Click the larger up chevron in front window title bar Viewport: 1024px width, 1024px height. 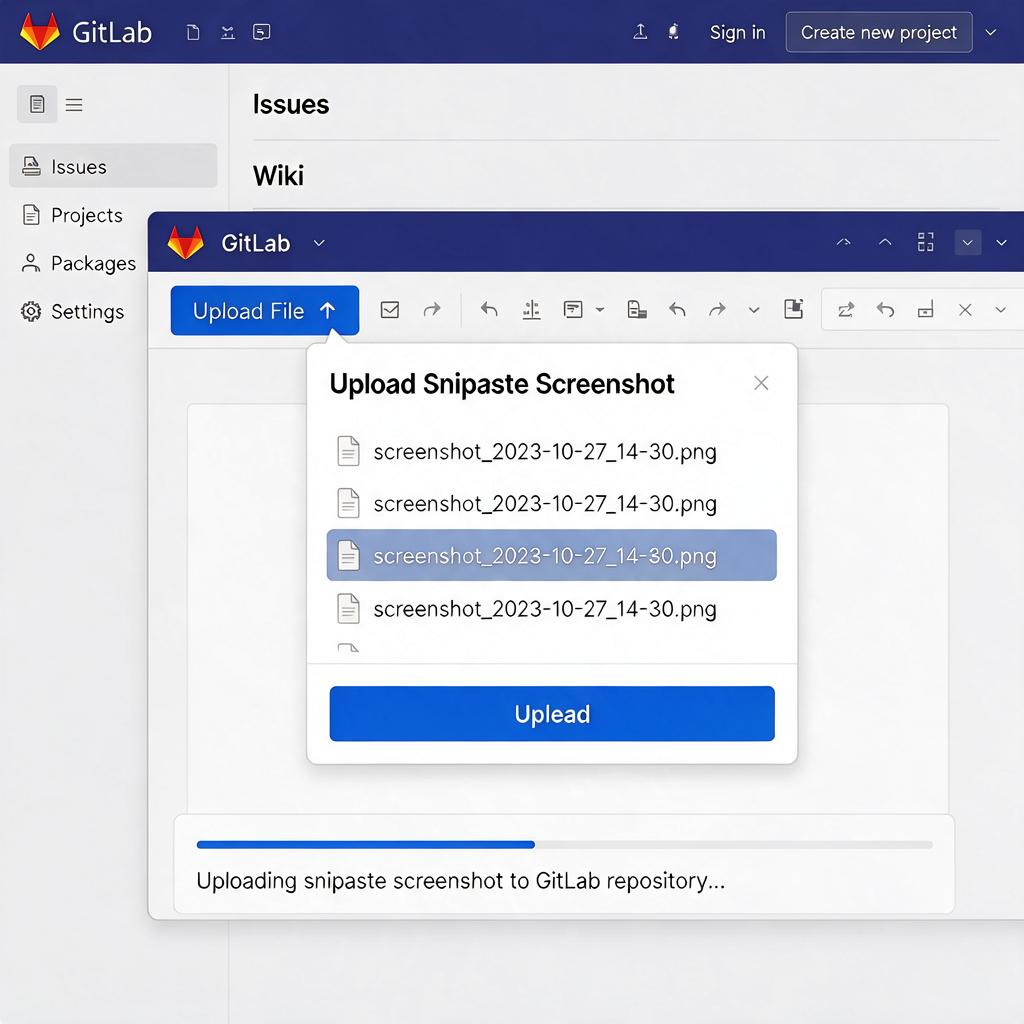pyautogui.click(x=885, y=242)
